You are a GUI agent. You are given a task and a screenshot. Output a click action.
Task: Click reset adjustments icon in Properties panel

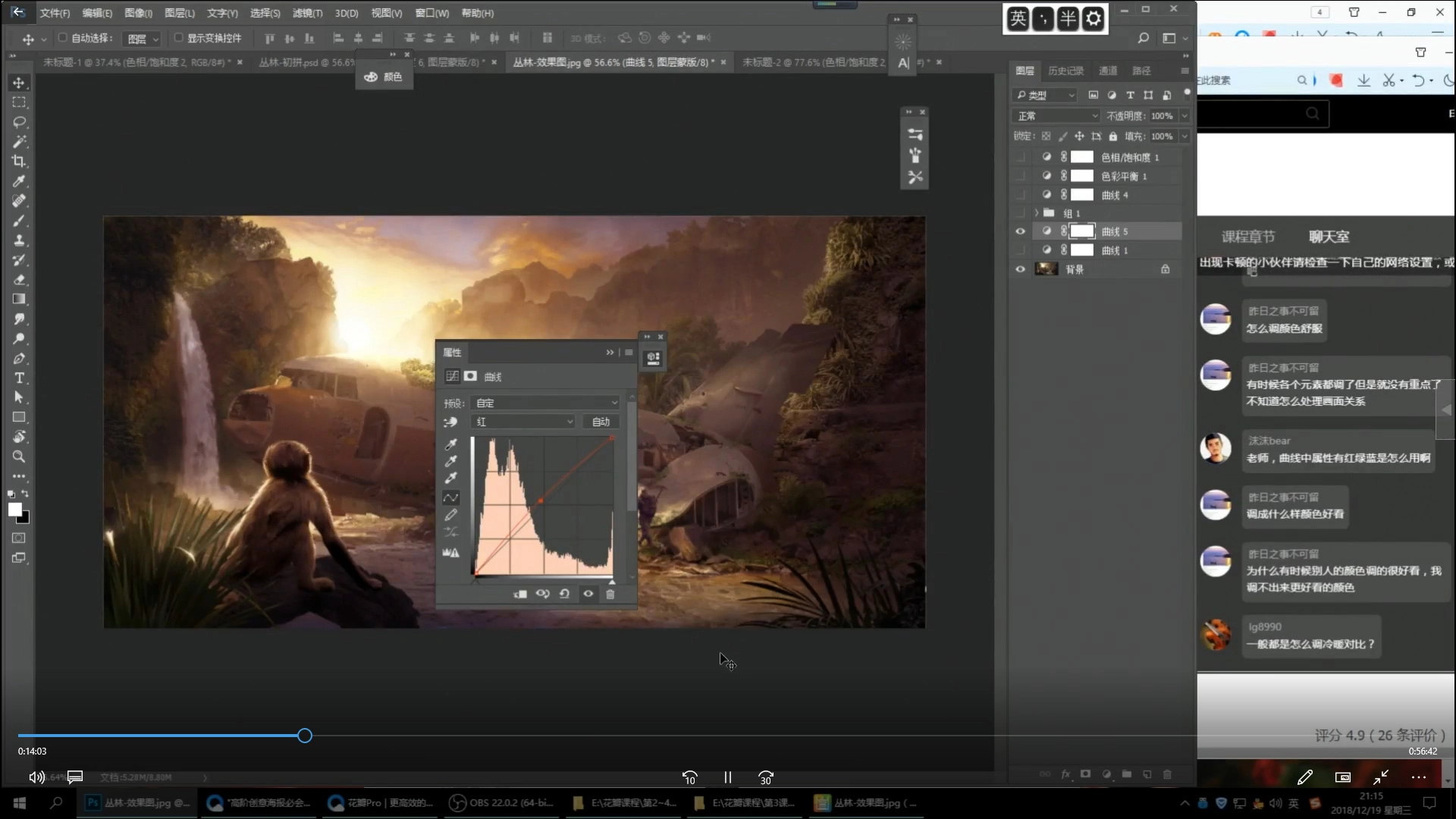564,595
